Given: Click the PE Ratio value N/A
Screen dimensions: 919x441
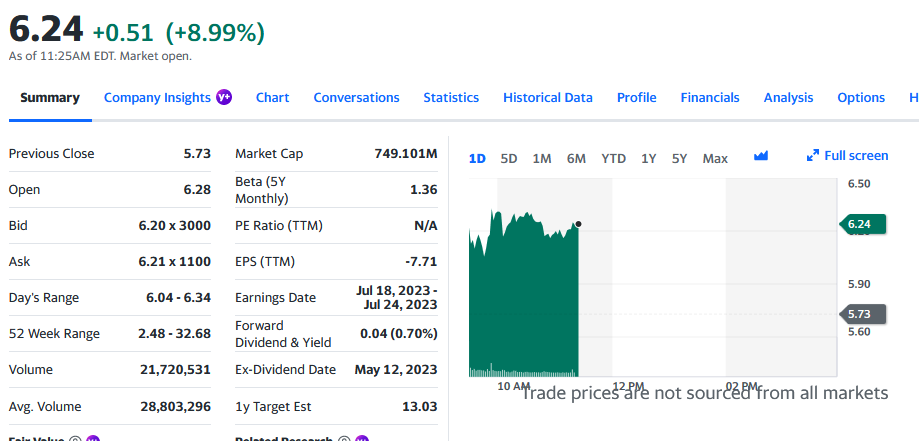Looking at the screenshot, I should tap(426, 226).
